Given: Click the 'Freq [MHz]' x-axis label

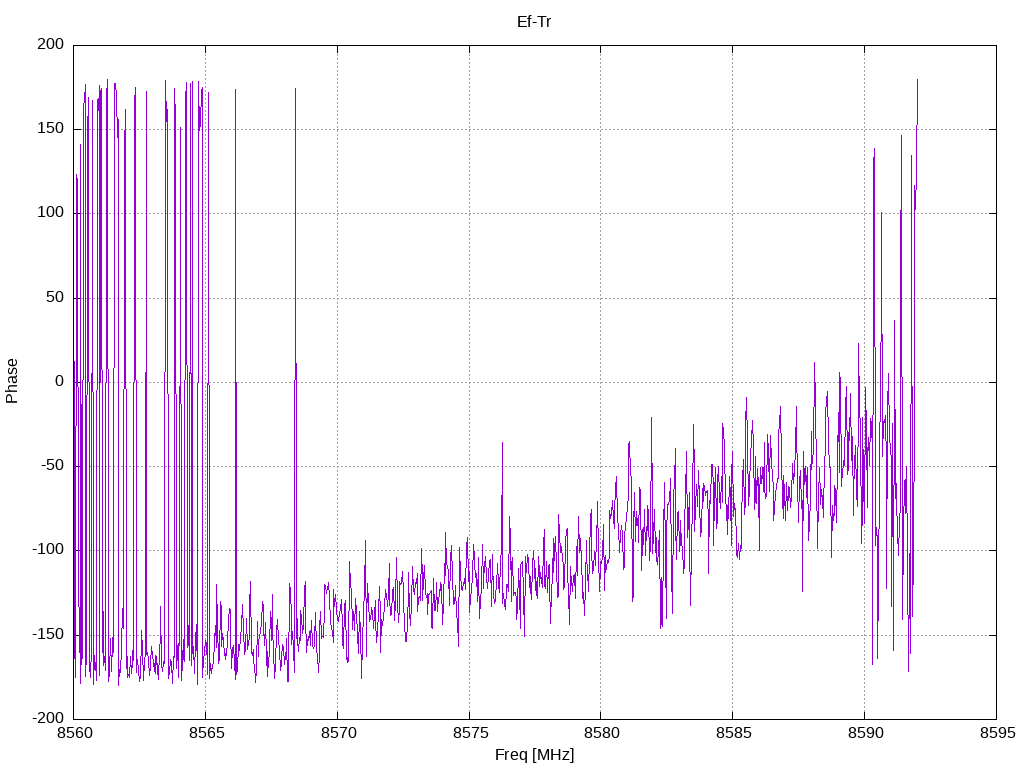Looking at the screenshot, I should pyautogui.click(x=534, y=754).
